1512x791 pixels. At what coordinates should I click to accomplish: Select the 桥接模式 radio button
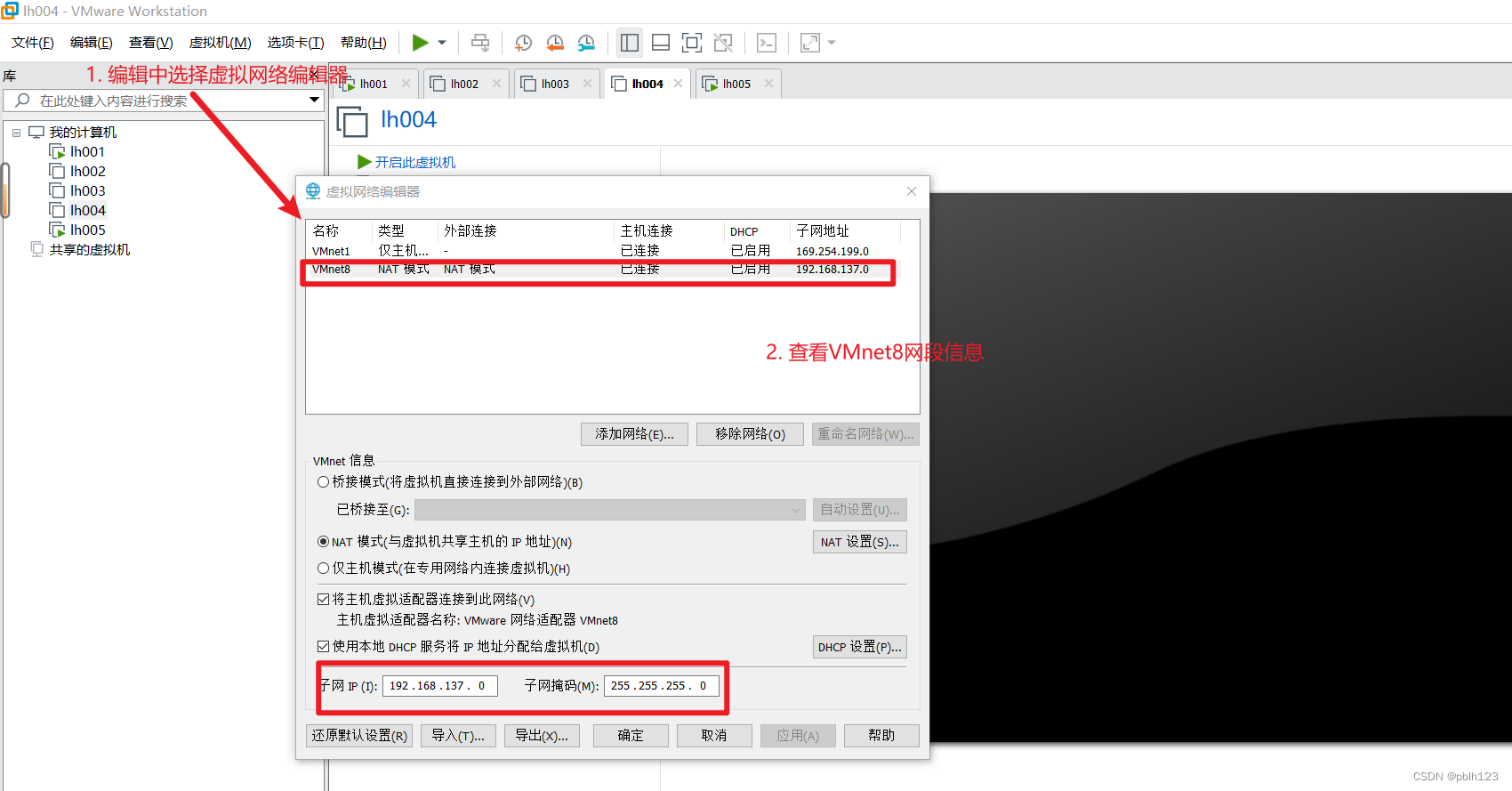[324, 482]
